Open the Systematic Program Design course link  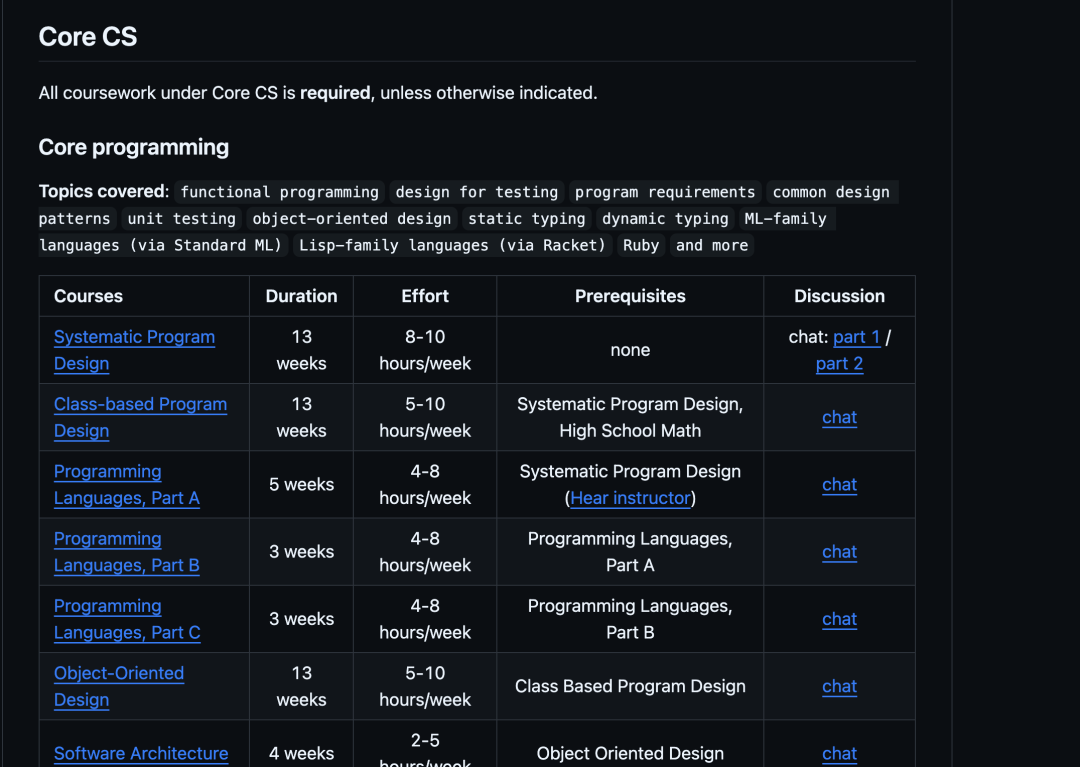[134, 350]
